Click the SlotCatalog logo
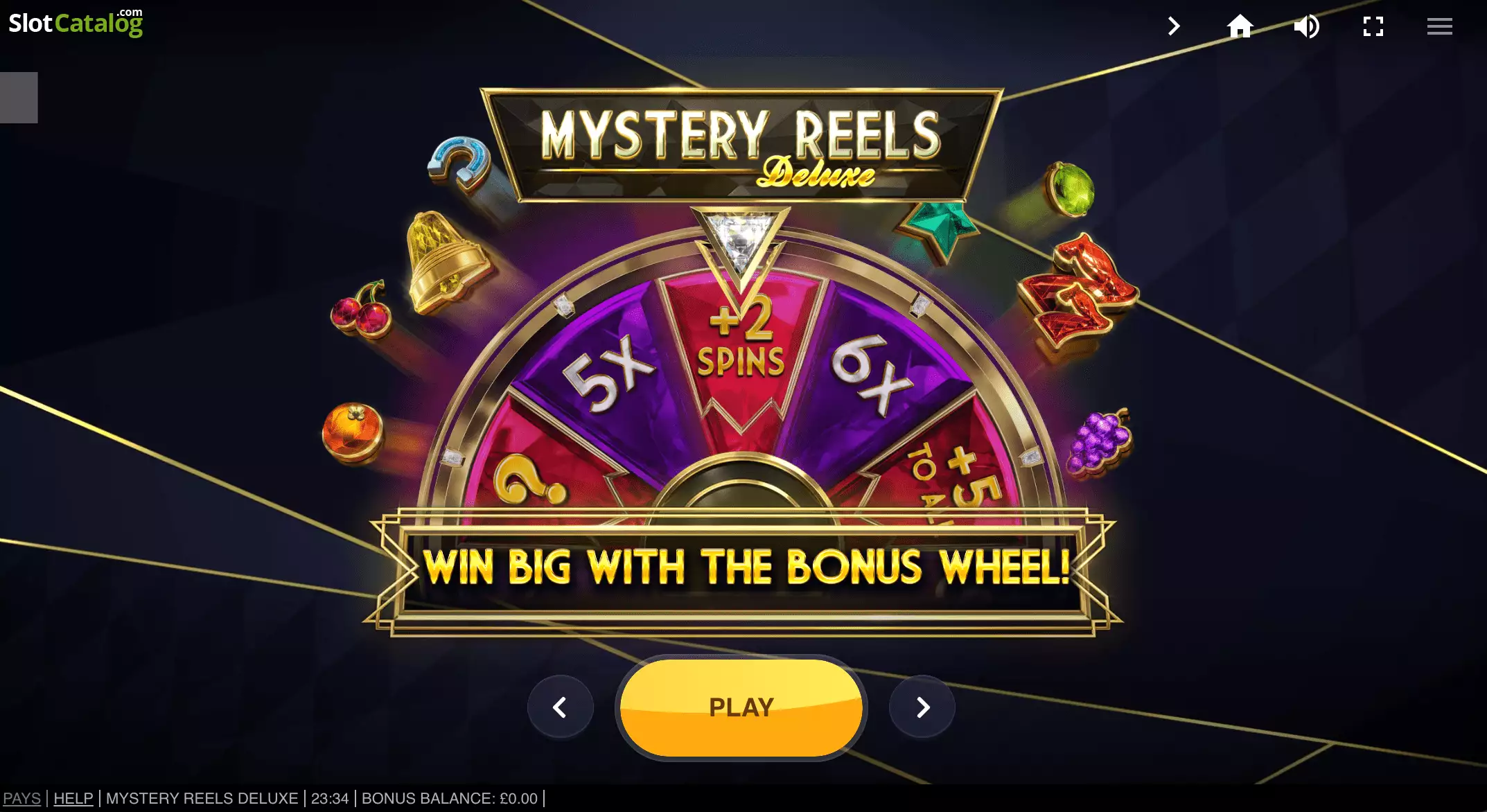 [x=76, y=22]
